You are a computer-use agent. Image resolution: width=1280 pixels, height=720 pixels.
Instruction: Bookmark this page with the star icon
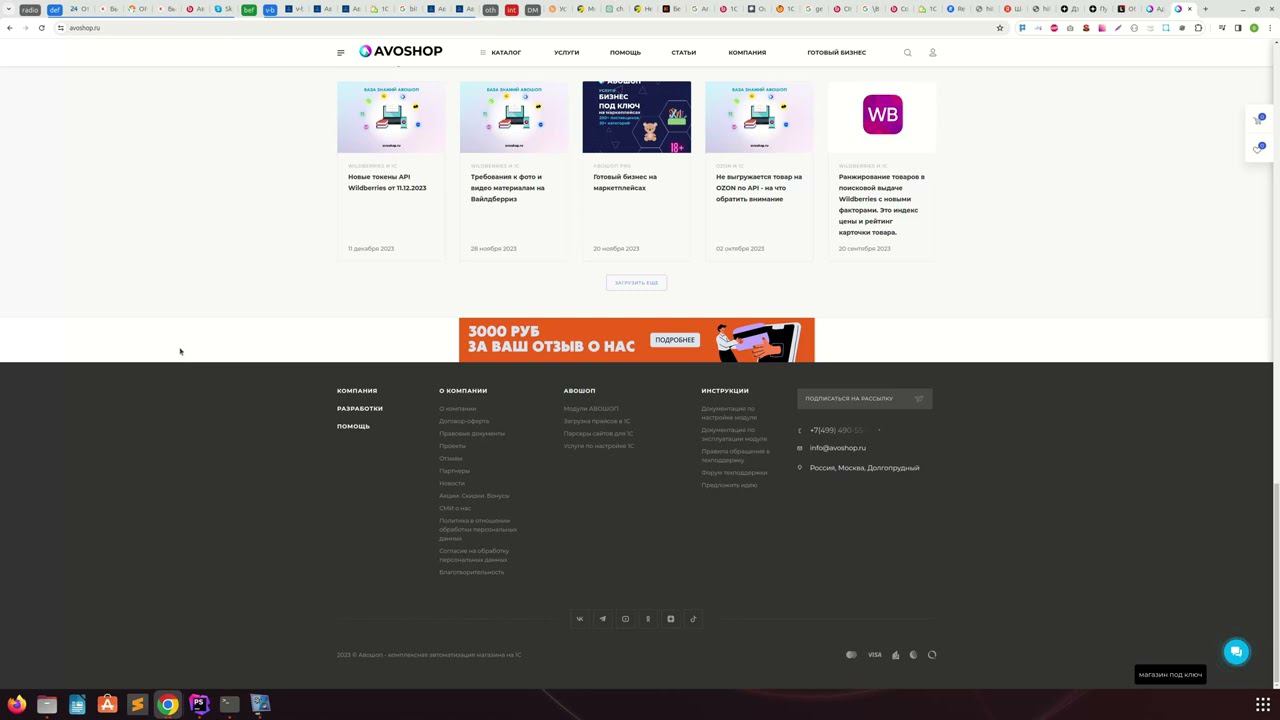point(1000,28)
